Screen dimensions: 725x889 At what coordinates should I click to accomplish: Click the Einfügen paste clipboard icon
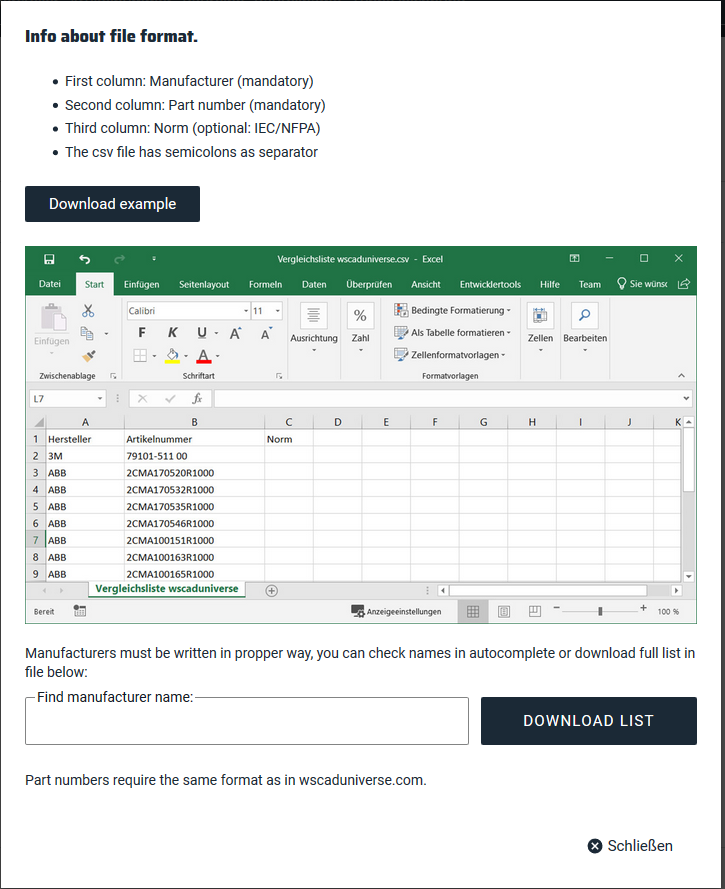coord(53,317)
